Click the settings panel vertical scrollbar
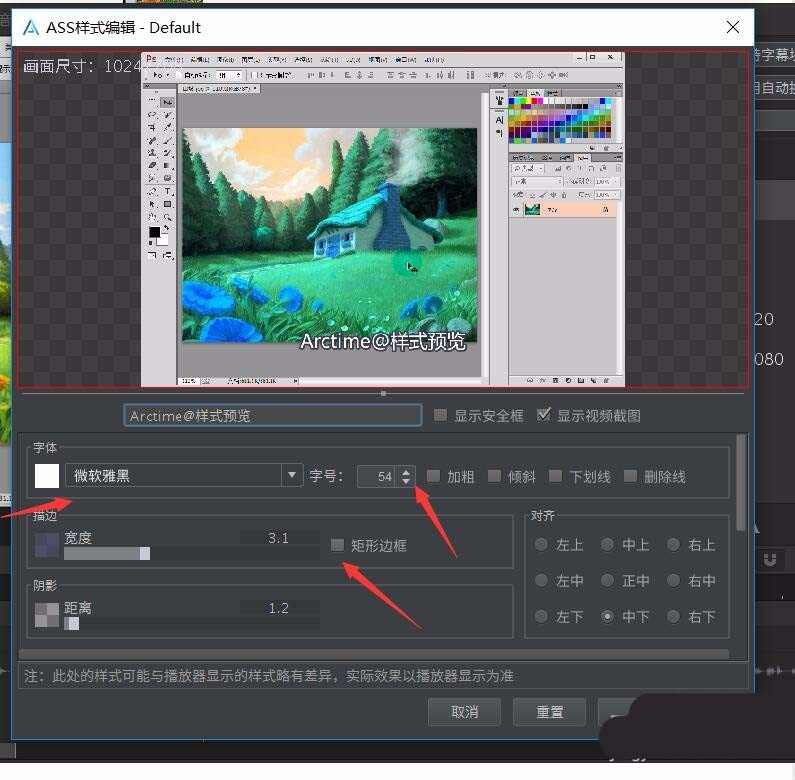The width and height of the screenshot is (795, 780). 741,482
